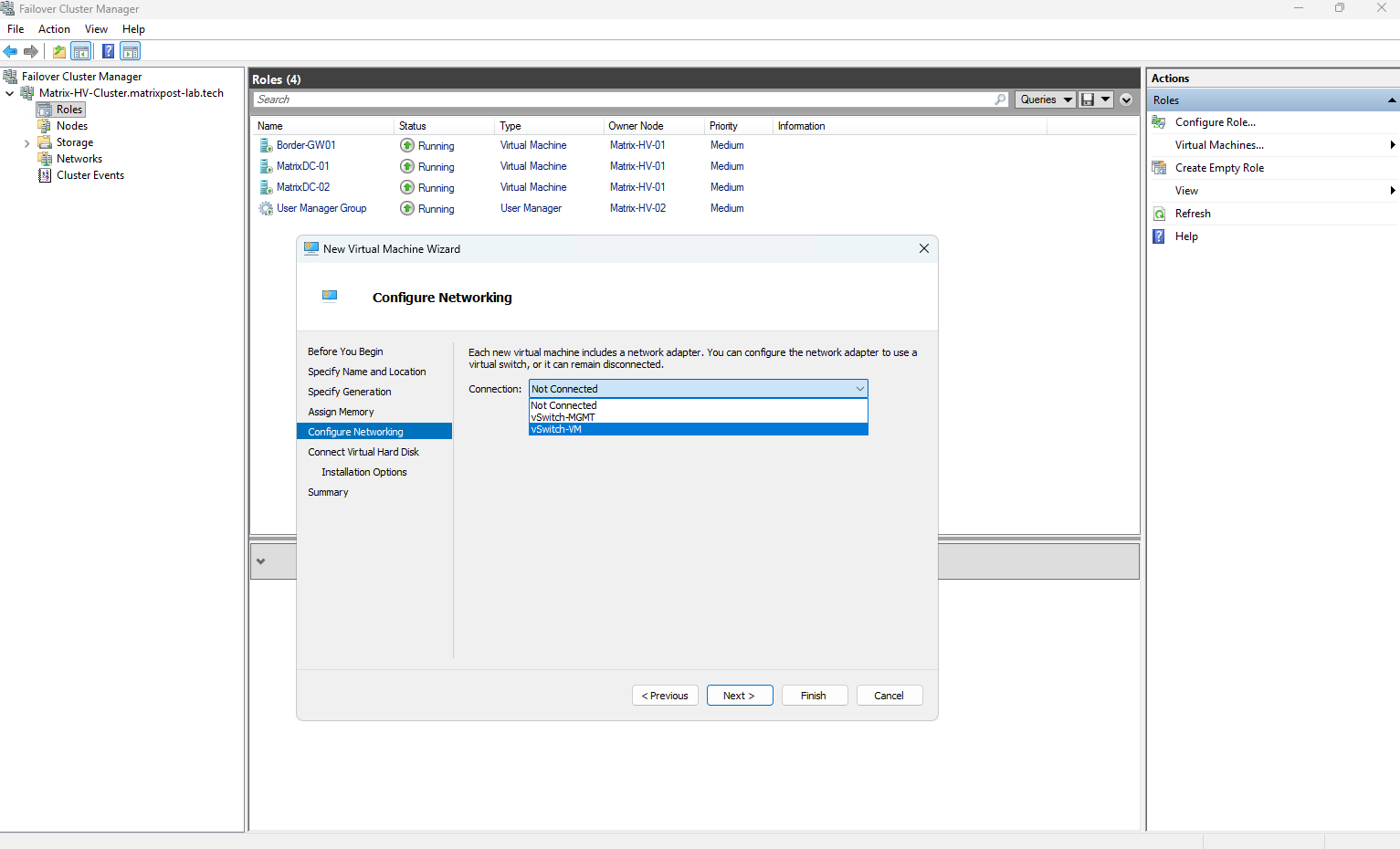1400x849 pixels.
Task: Open the dropdown arrow beside the save query icon
Action: point(1105,100)
